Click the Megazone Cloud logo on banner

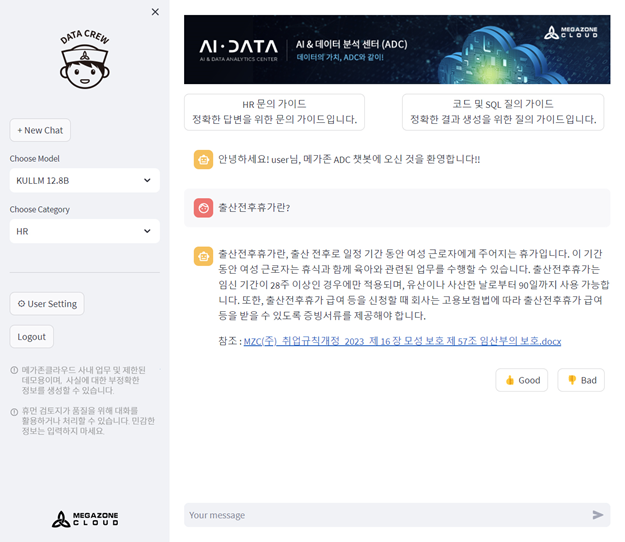click(571, 33)
